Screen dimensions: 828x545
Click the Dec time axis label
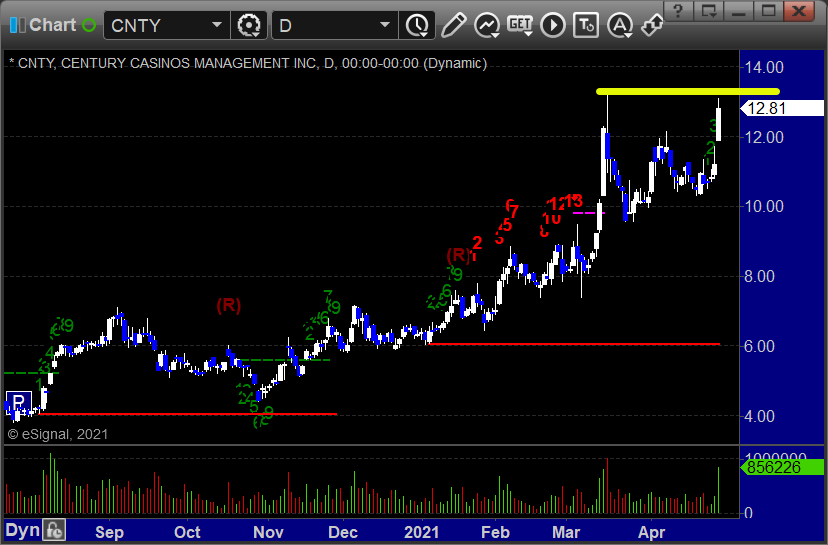tap(343, 532)
